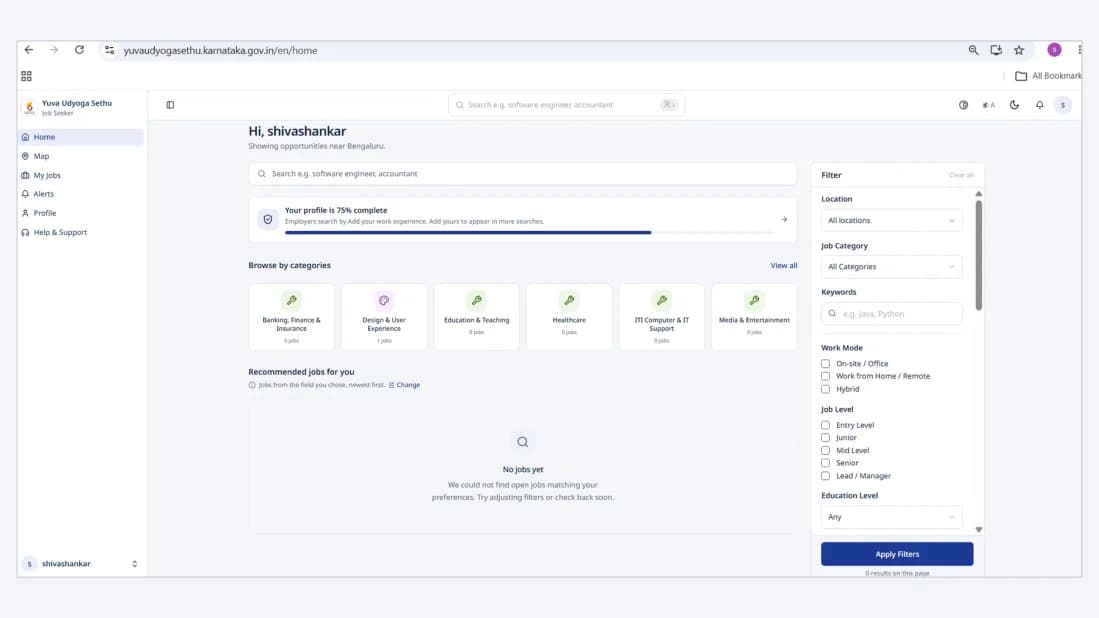Viewport: 1099px width, 618px height.
Task: Expand the shivashankar account menu at sidebar bottom
Action: [81, 563]
